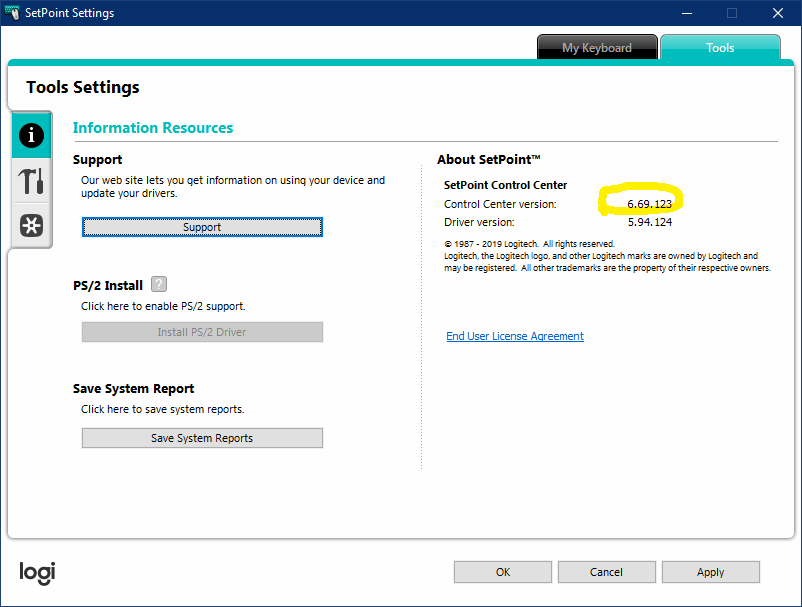This screenshot has height=607, width=802.
Task: Click the Install PS/2 Driver button
Action: point(202,332)
